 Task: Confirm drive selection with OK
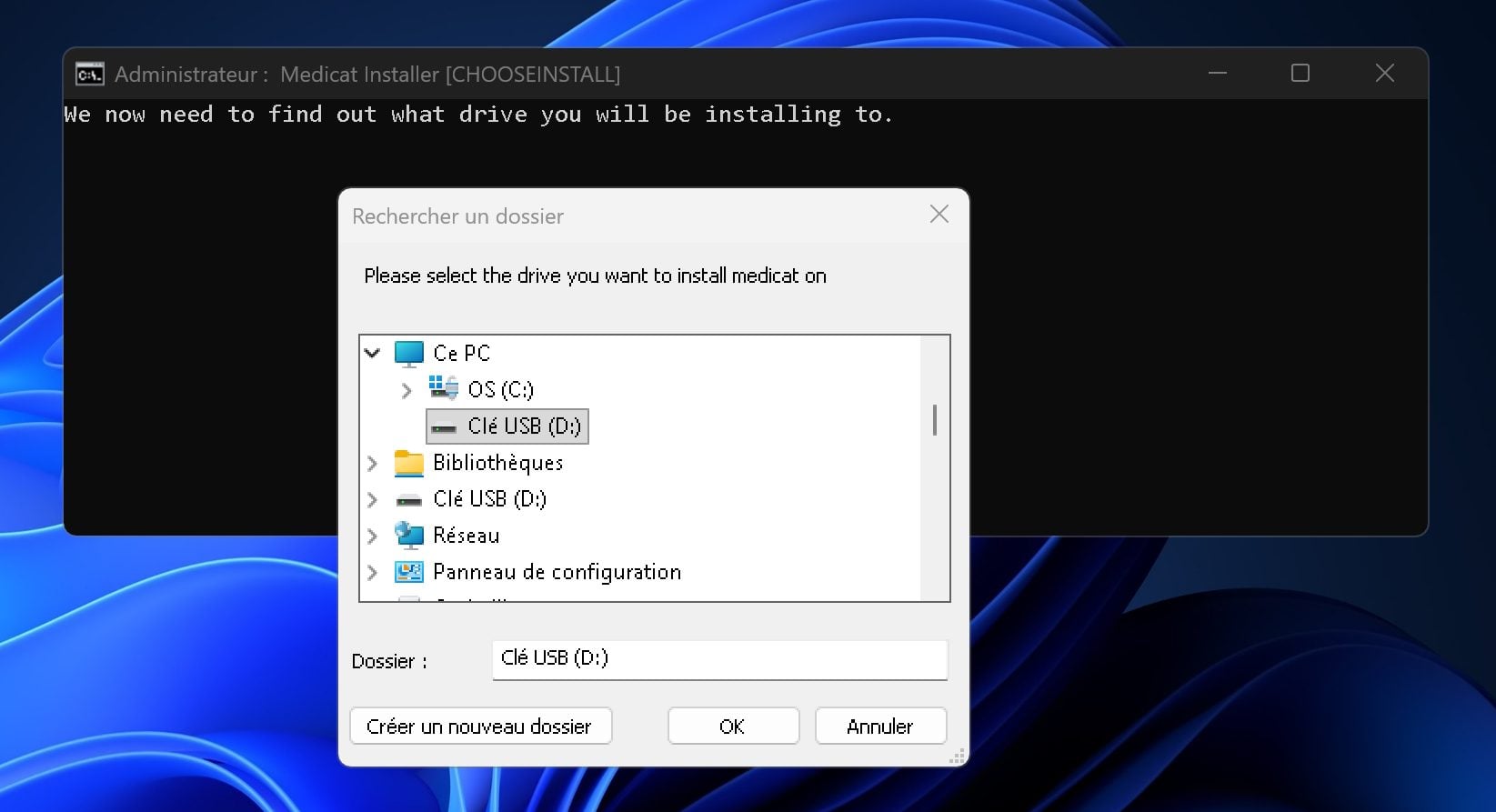point(733,727)
